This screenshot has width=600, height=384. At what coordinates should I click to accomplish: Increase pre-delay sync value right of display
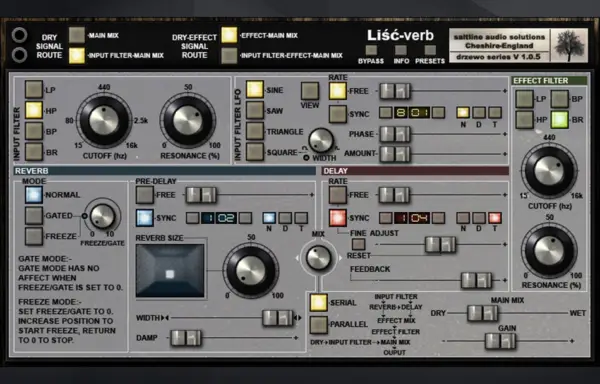coord(245,218)
